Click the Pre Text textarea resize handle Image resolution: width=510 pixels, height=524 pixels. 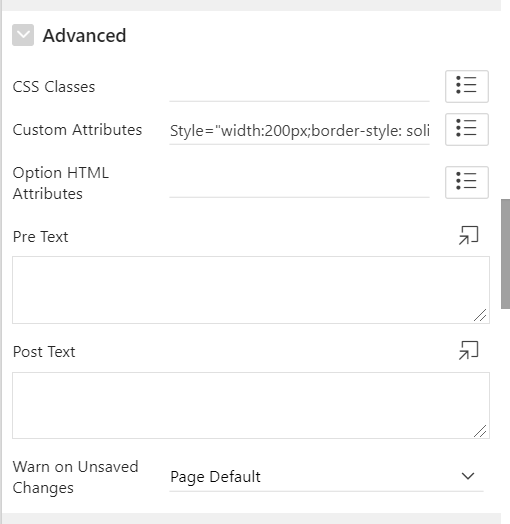(480, 315)
